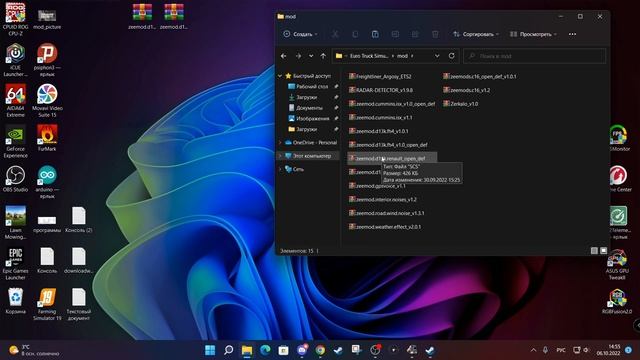
Task: Expand the Этот компьютер tree node
Action: [x=280, y=156]
